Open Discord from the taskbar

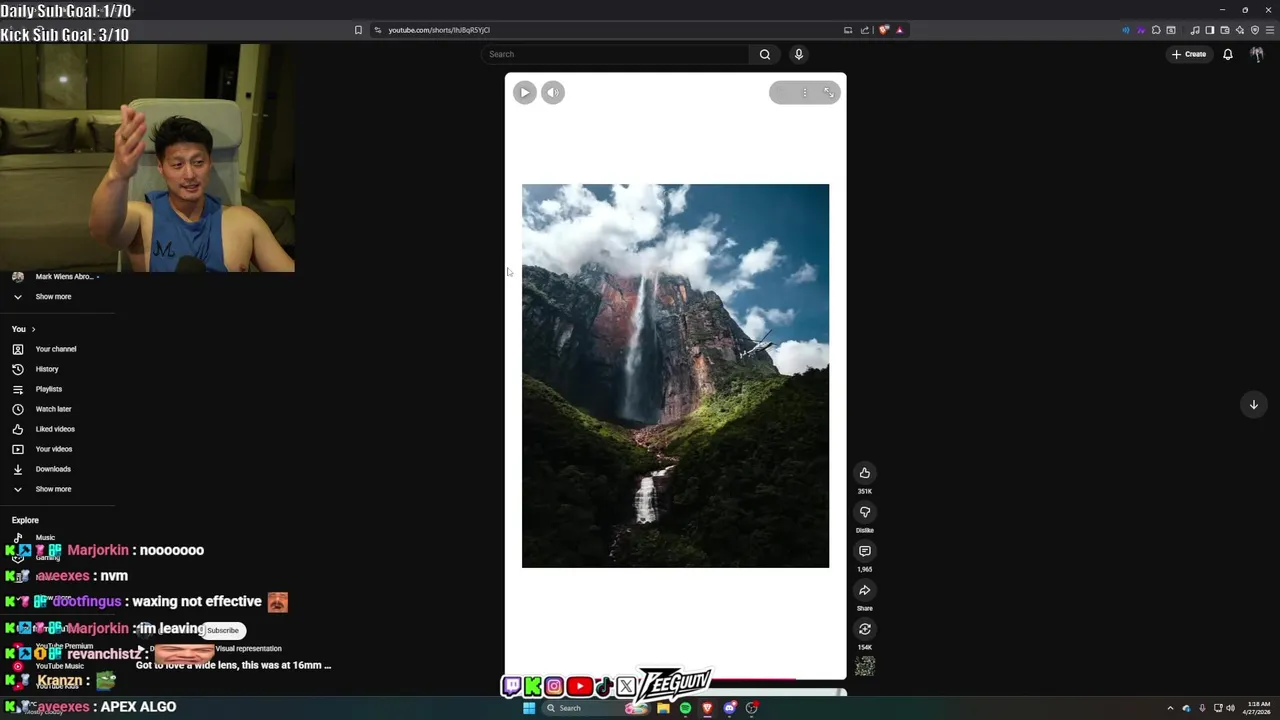pos(730,708)
